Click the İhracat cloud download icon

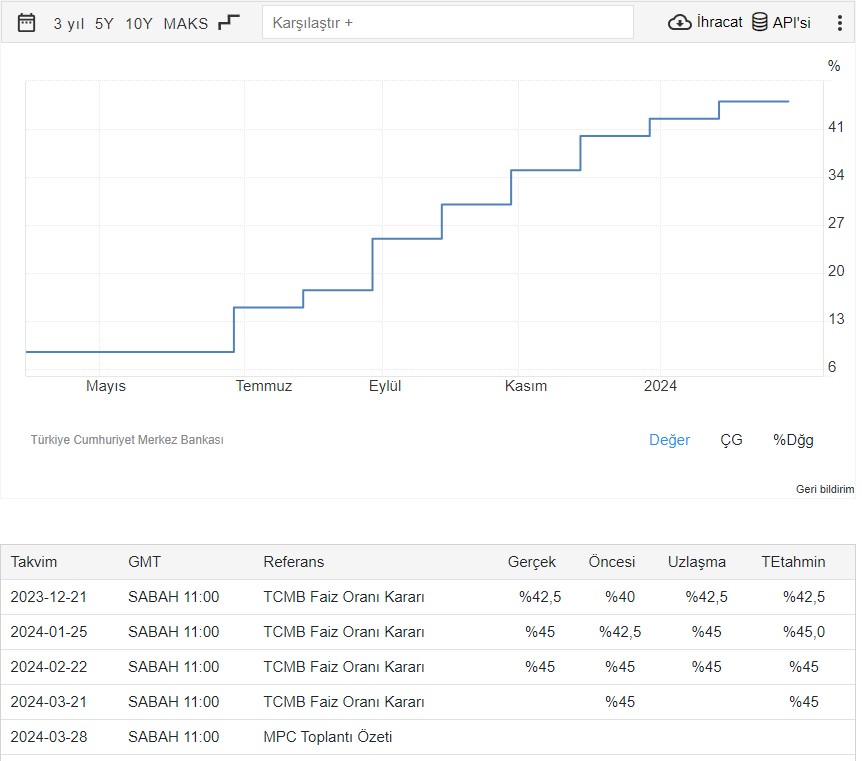[680, 22]
